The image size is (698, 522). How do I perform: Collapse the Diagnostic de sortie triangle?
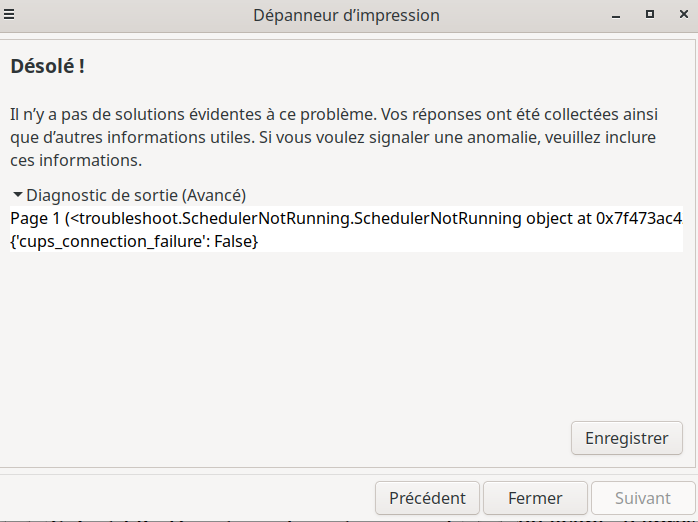point(17,196)
